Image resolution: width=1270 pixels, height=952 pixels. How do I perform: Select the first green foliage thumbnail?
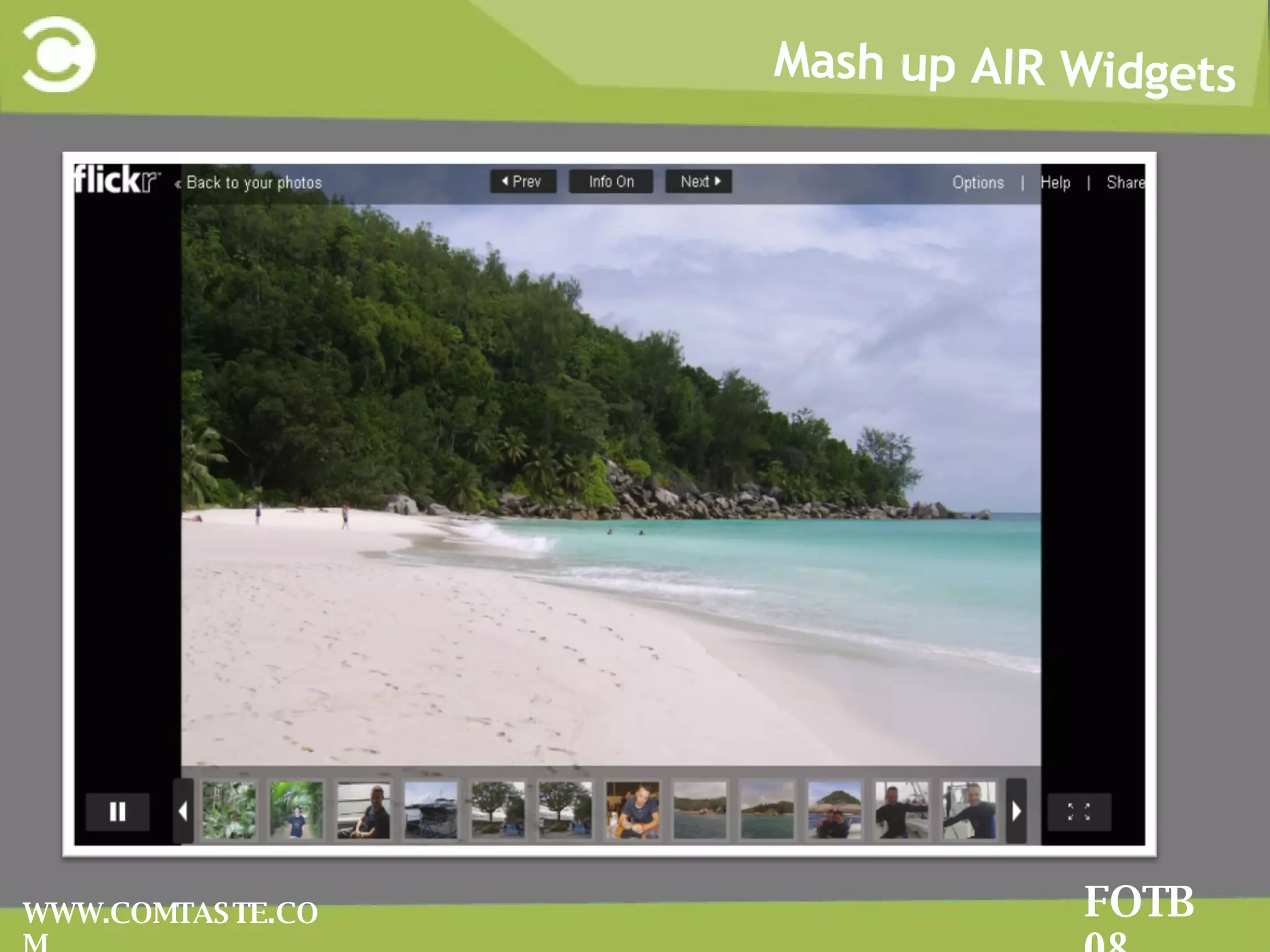pyautogui.click(x=229, y=810)
